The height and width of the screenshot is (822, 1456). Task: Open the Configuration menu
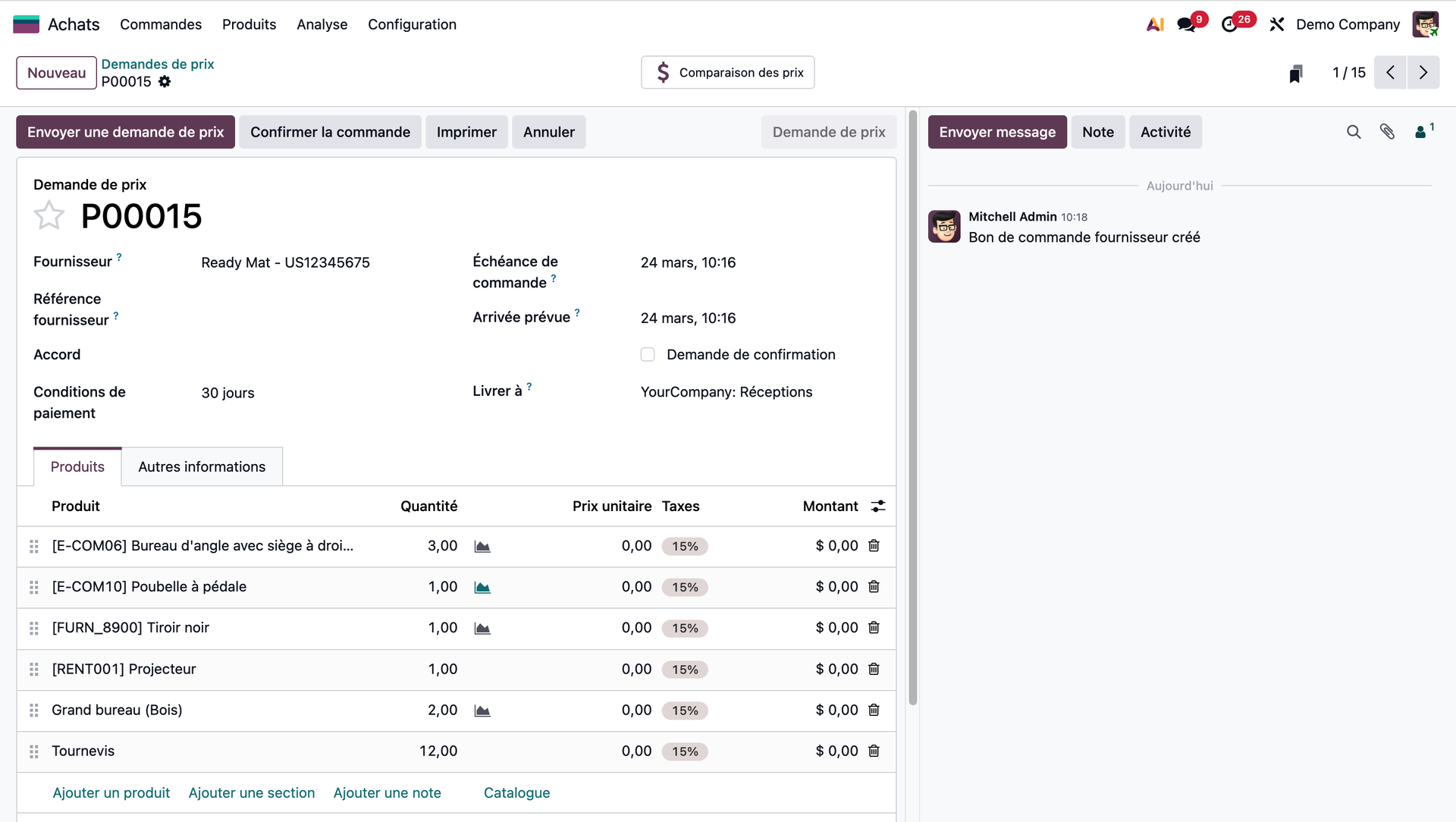pyautogui.click(x=412, y=24)
